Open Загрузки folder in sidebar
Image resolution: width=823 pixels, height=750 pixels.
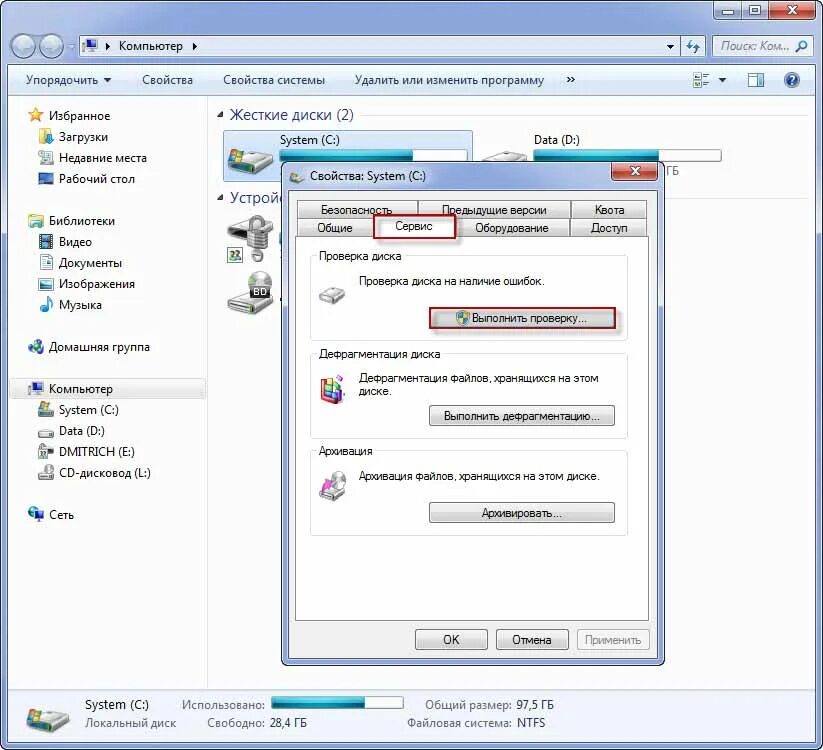pyautogui.click(x=73, y=137)
